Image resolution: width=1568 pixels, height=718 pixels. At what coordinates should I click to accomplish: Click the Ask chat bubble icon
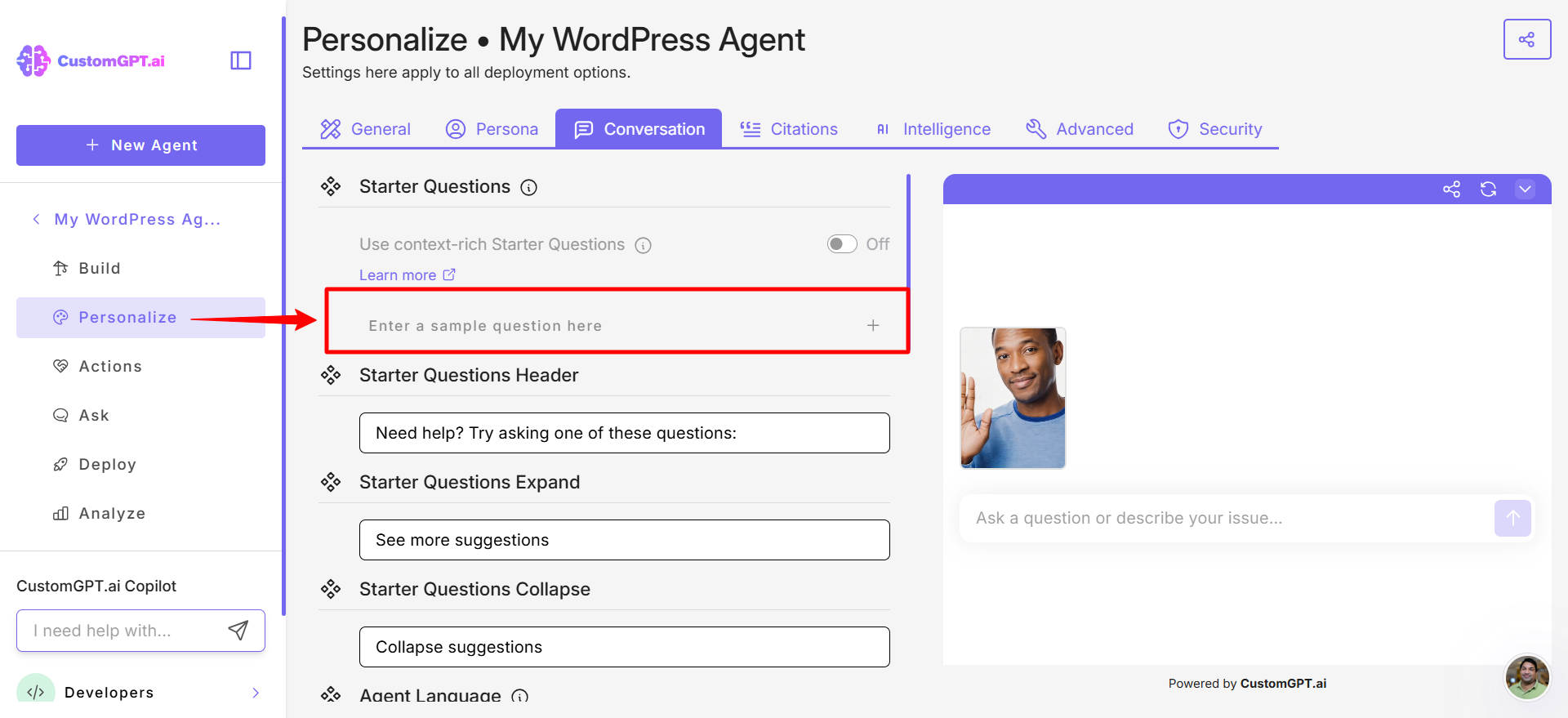(60, 415)
